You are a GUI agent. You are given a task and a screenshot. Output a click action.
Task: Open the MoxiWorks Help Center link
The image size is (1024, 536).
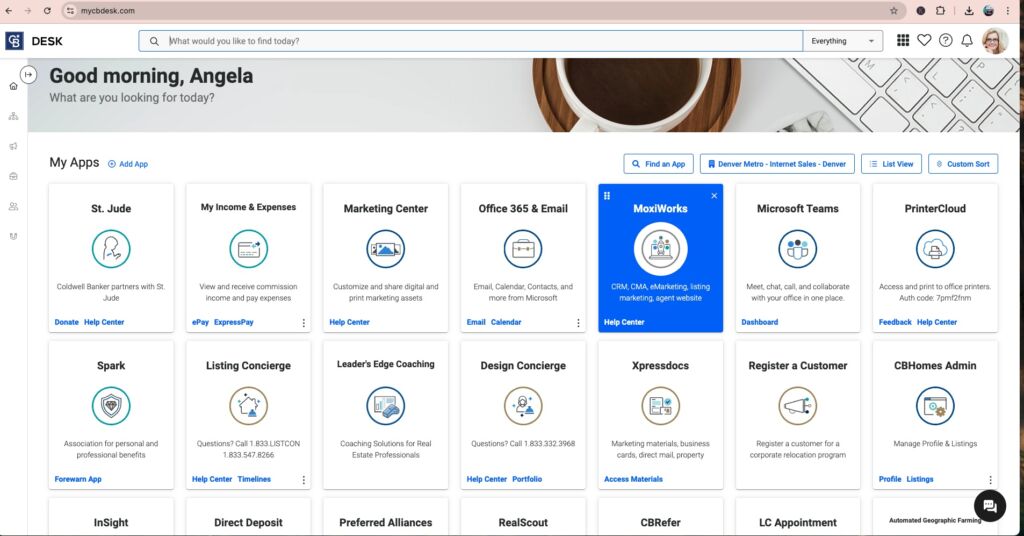point(624,322)
